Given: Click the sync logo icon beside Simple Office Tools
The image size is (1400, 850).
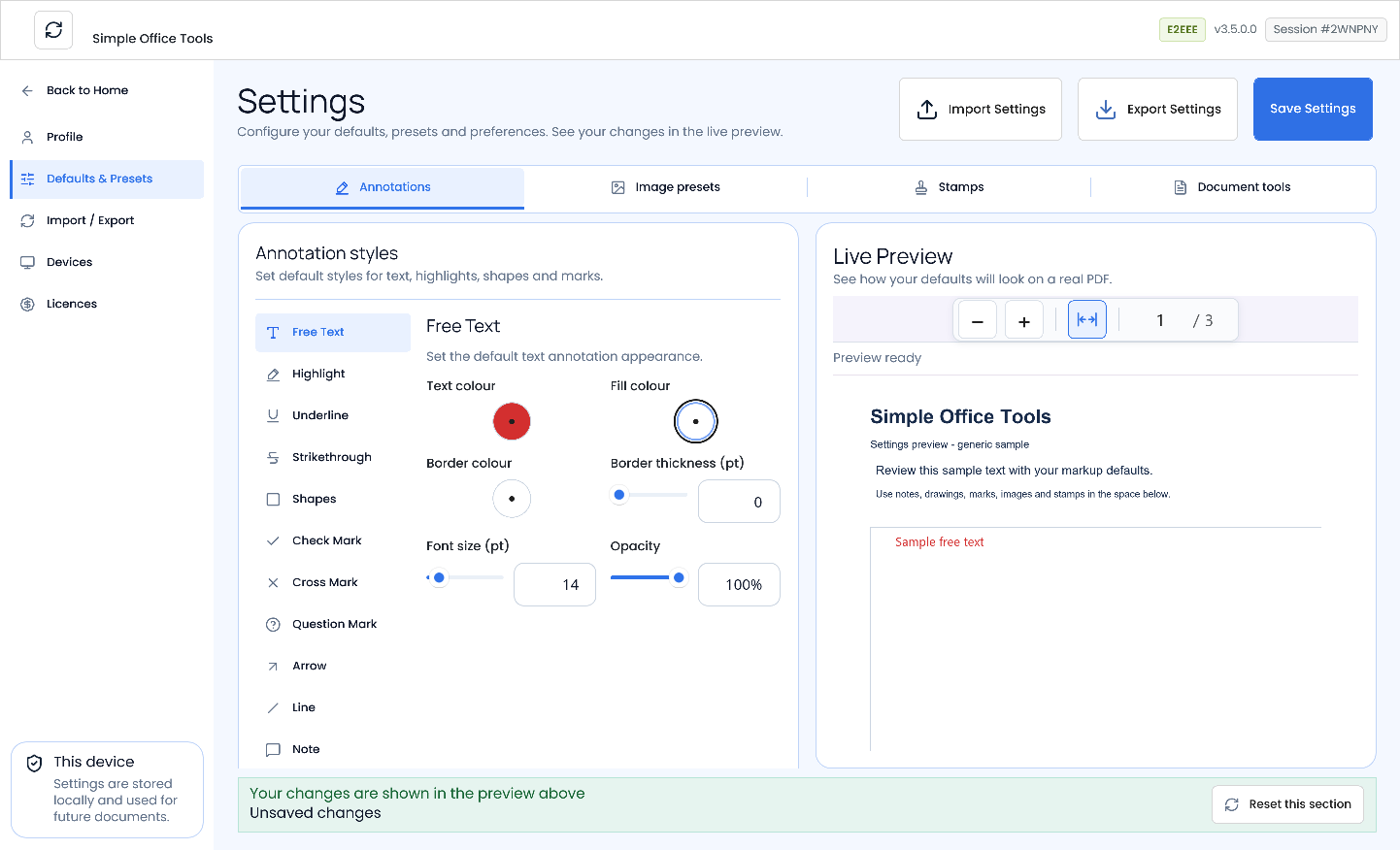Looking at the screenshot, I should pyautogui.click(x=53, y=30).
